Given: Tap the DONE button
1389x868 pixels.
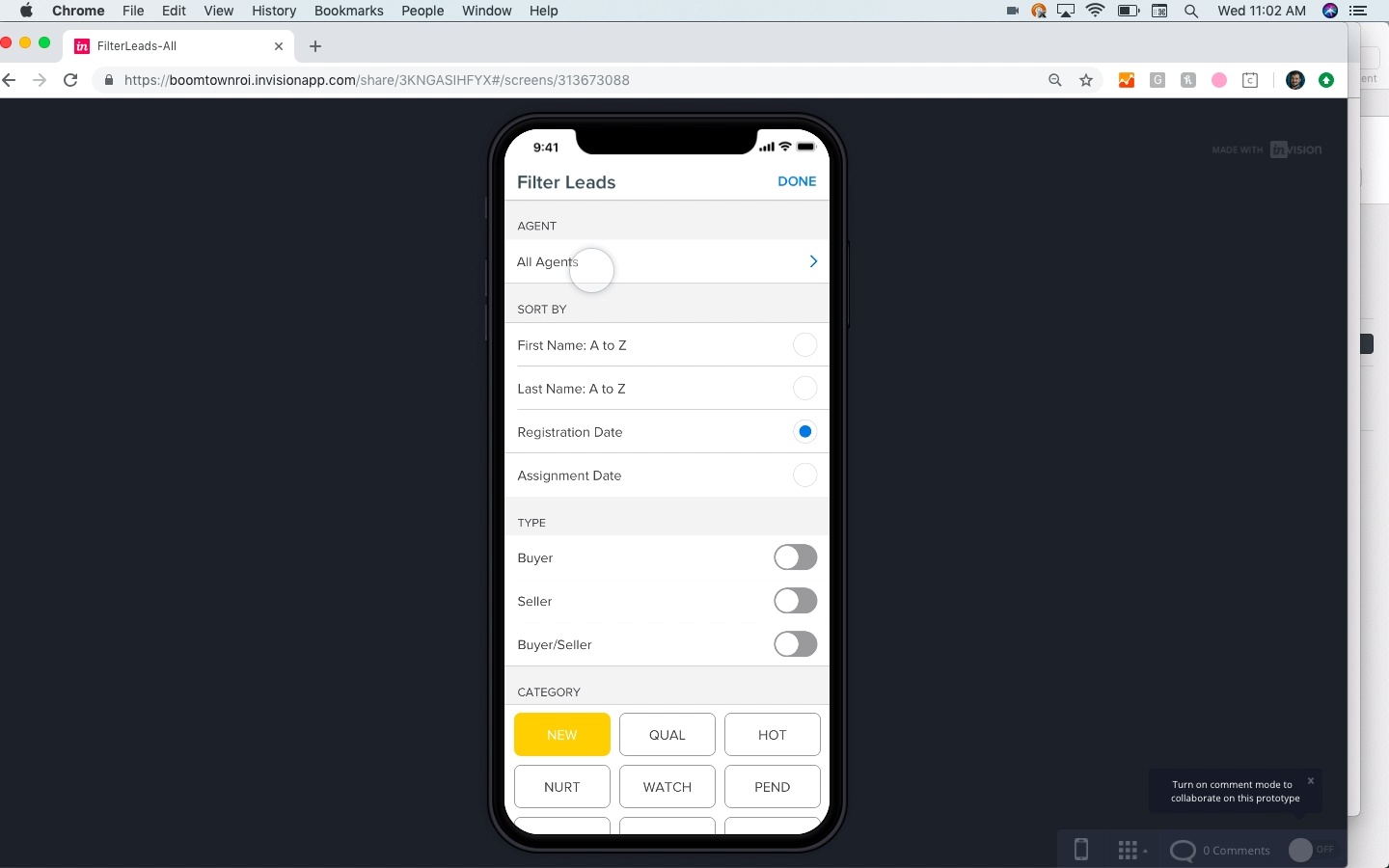Looking at the screenshot, I should coord(797,181).
